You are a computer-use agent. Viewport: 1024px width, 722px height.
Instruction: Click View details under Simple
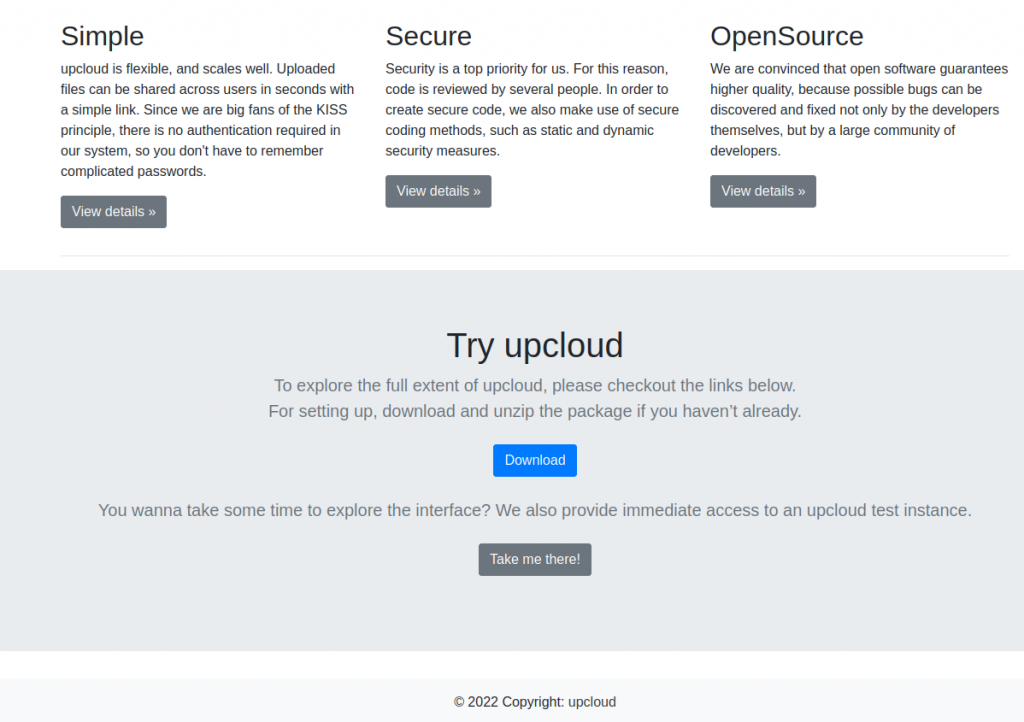pyautogui.click(x=113, y=212)
